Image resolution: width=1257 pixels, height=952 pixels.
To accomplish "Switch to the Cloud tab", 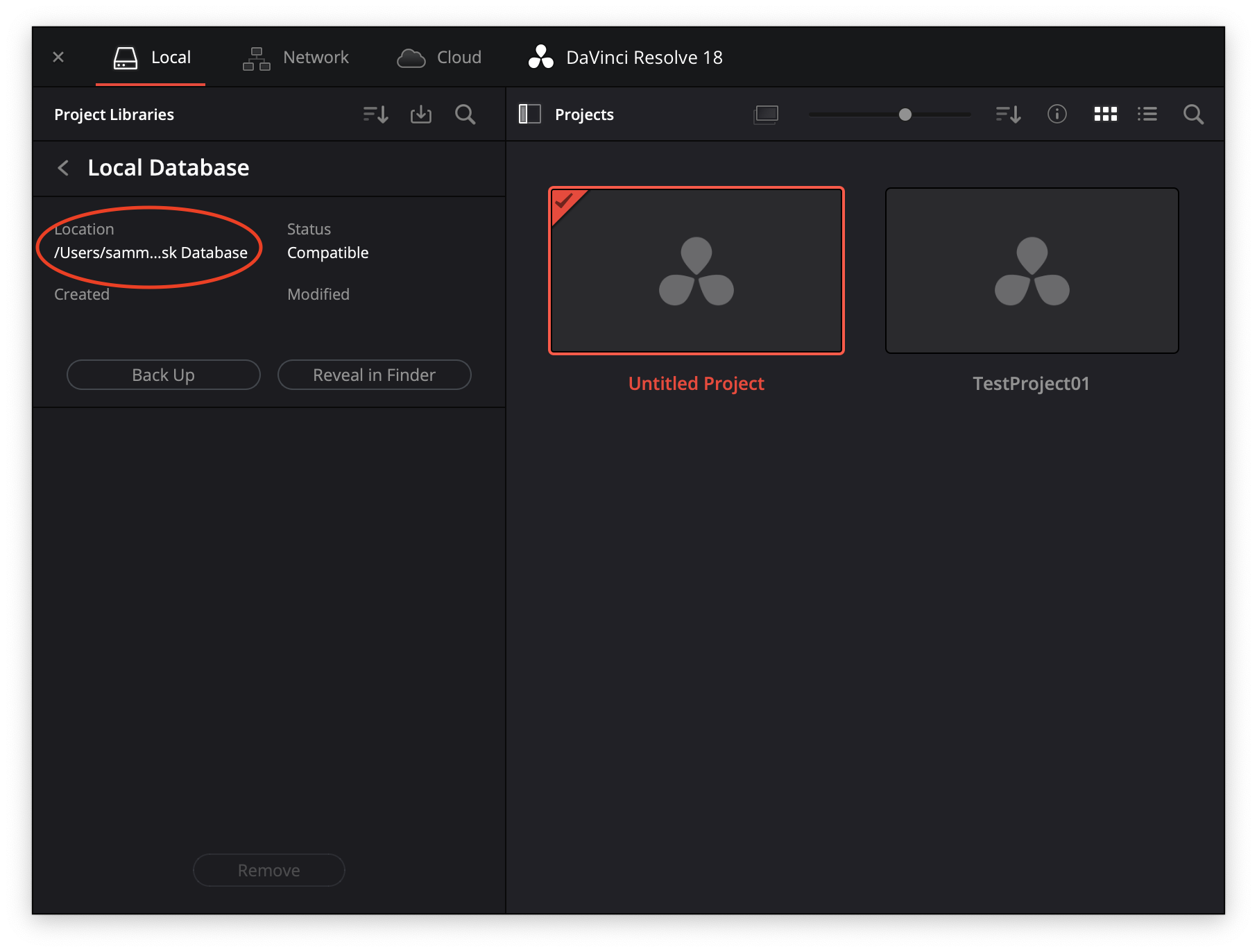I will [x=439, y=58].
